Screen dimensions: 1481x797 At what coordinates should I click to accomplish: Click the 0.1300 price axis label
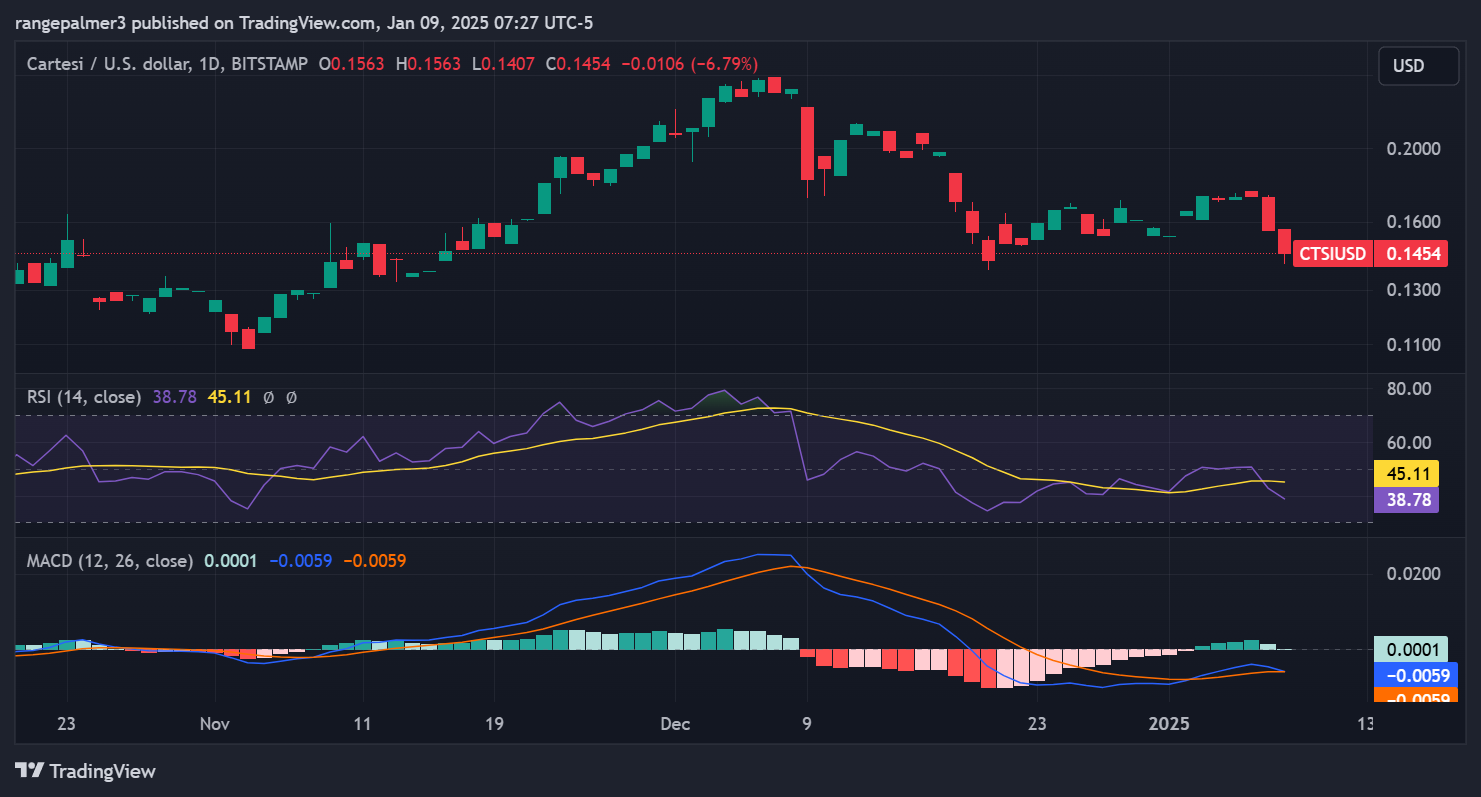tap(1412, 290)
